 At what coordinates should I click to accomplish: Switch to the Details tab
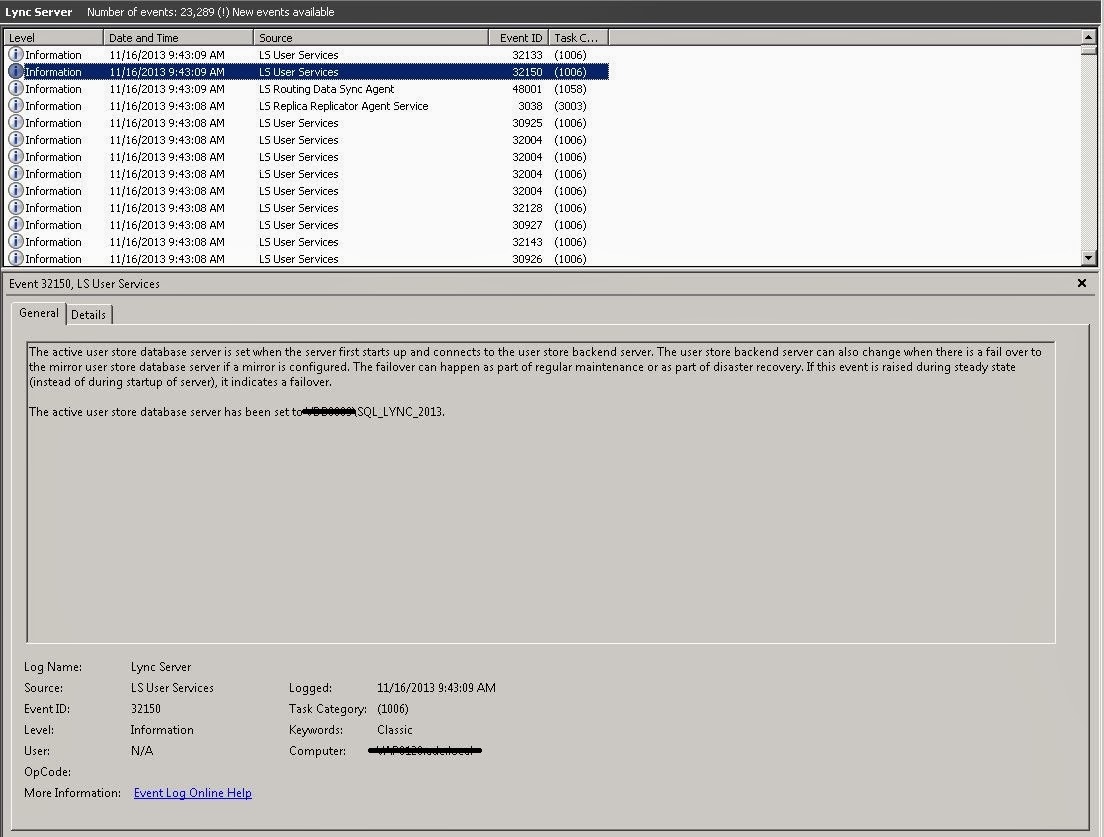89,315
